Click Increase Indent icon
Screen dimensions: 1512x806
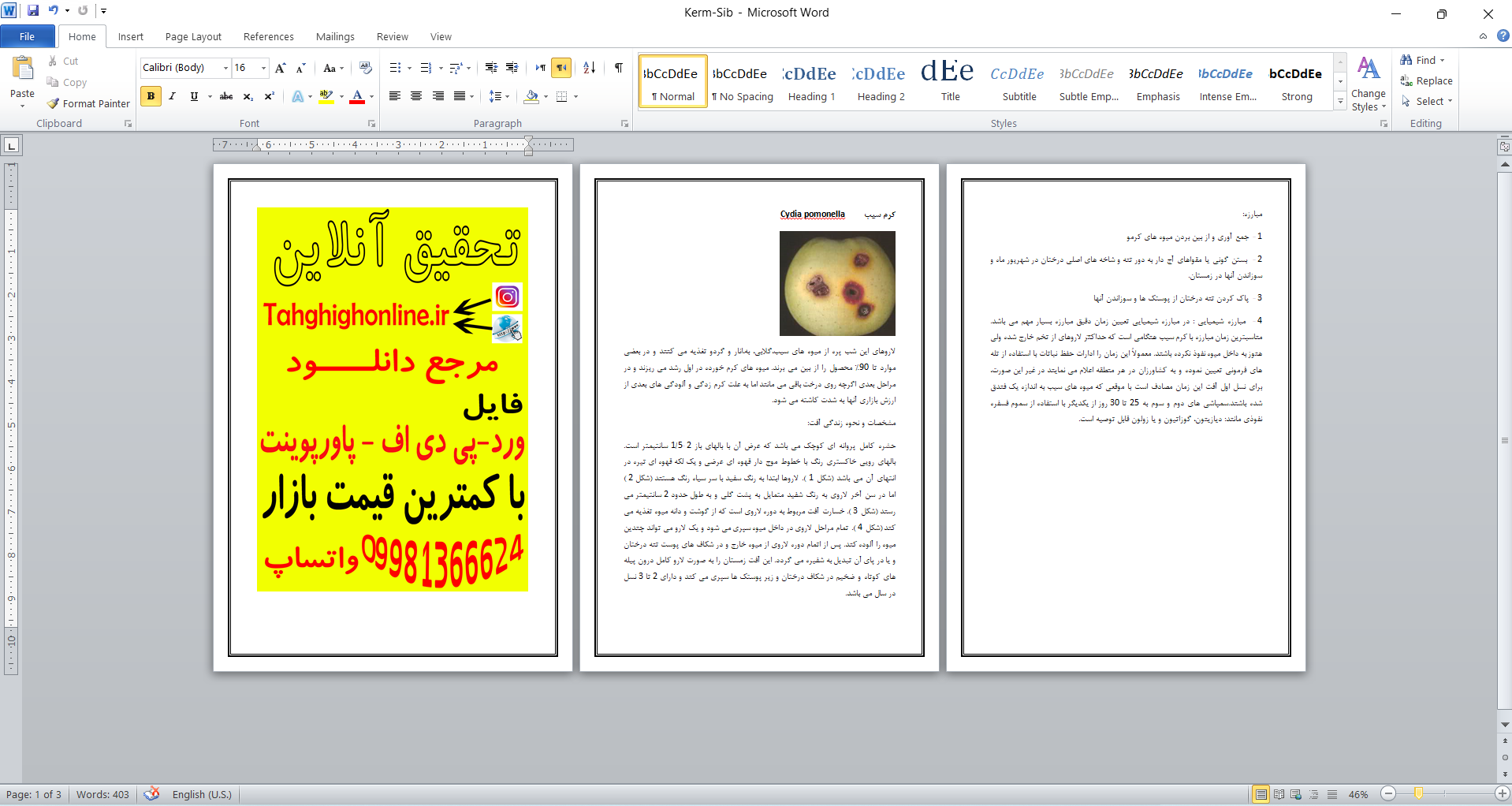coord(512,68)
